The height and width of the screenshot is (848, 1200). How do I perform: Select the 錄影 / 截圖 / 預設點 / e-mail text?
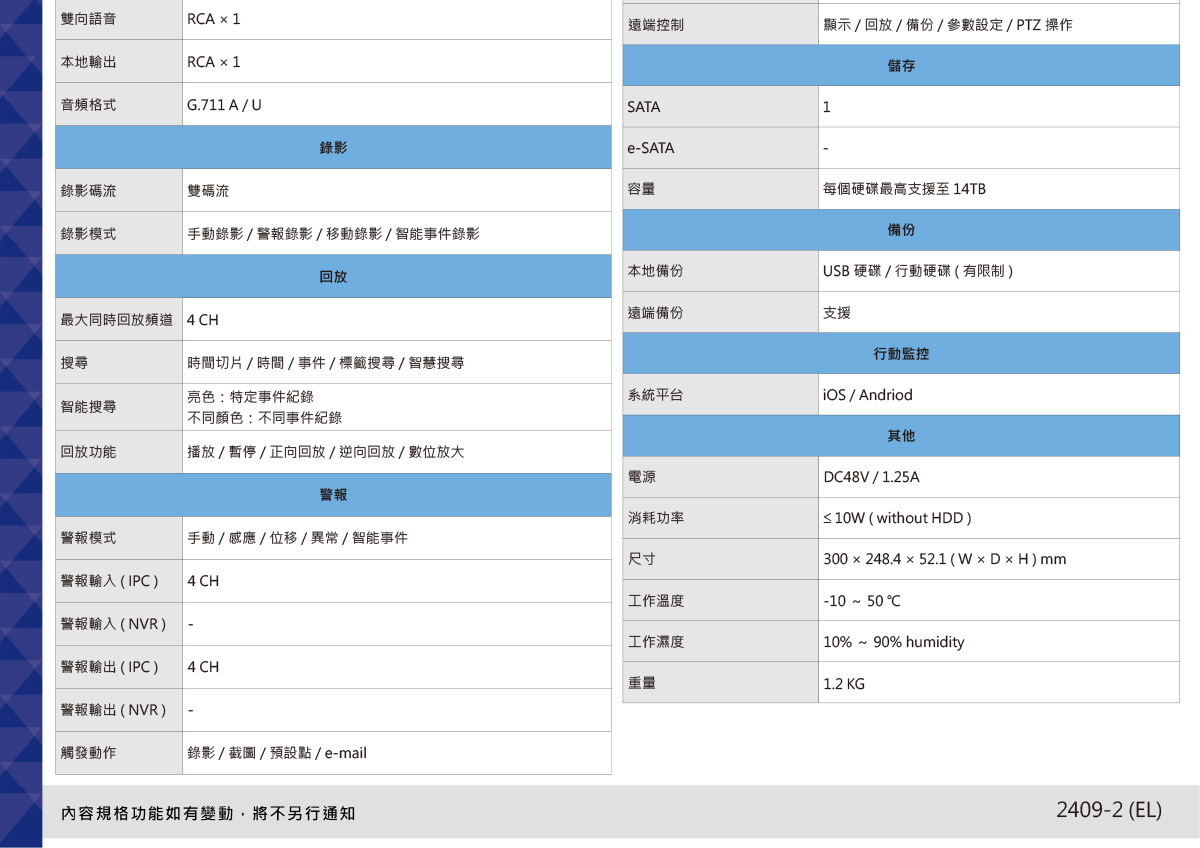click(x=278, y=753)
